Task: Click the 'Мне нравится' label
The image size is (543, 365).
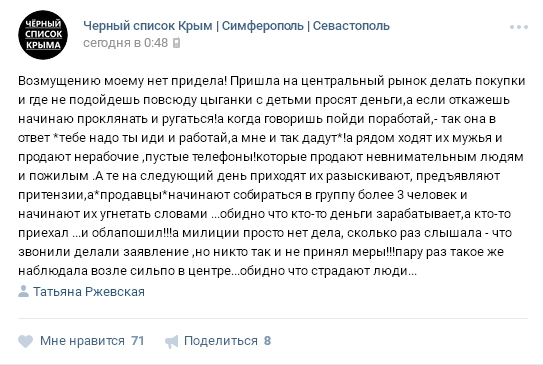Action: (x=82, y=341)
